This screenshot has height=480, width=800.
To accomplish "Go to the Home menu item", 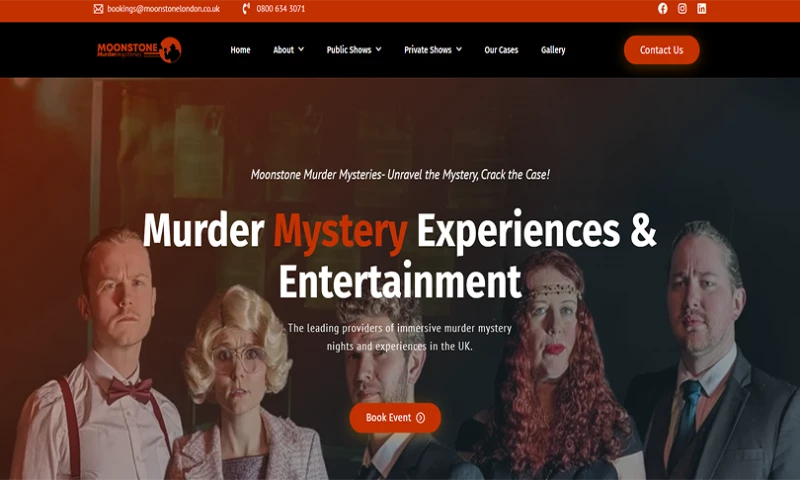I will [x=240, y=50].
